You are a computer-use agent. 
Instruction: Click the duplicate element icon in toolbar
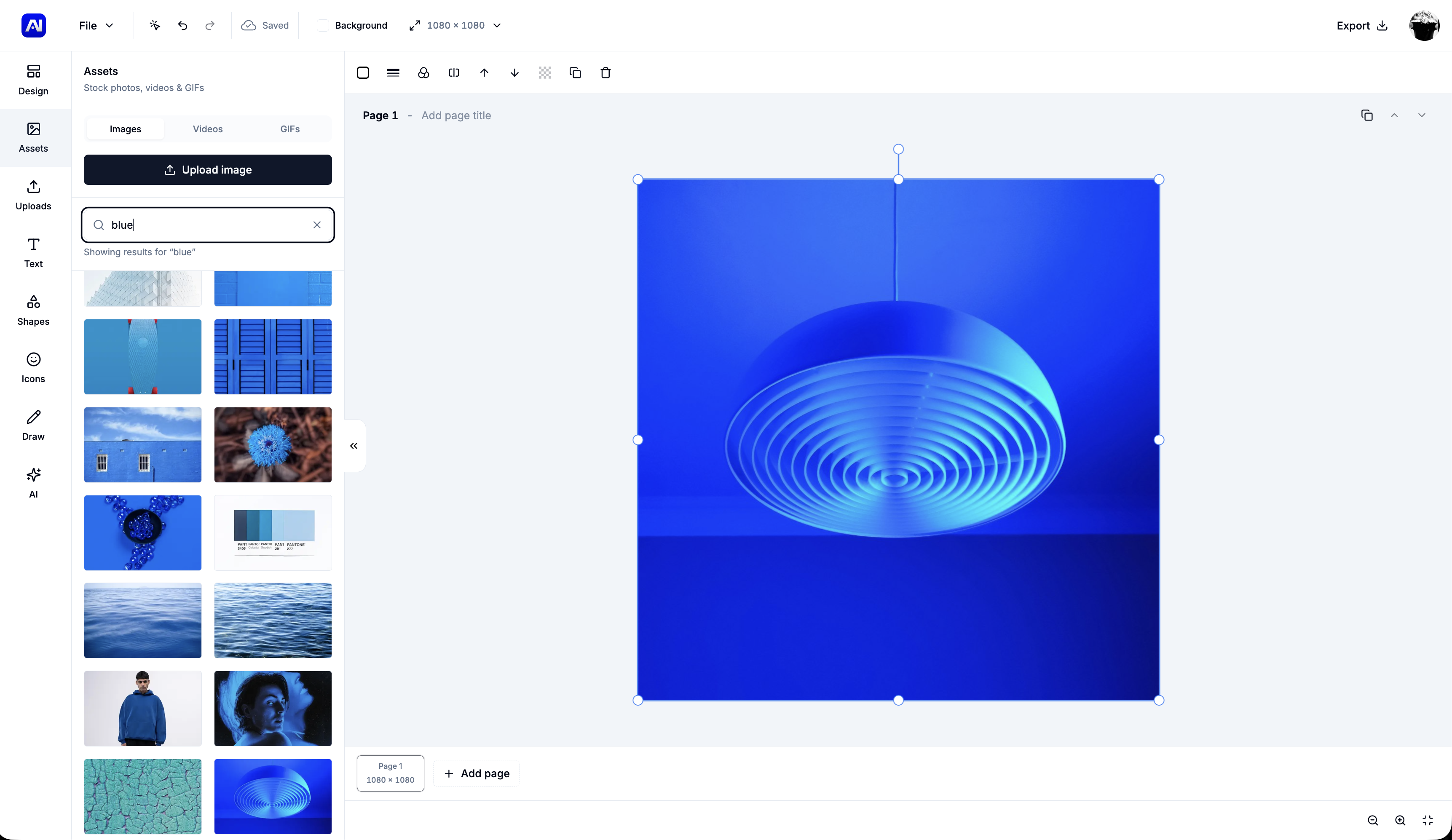point(575,72)
